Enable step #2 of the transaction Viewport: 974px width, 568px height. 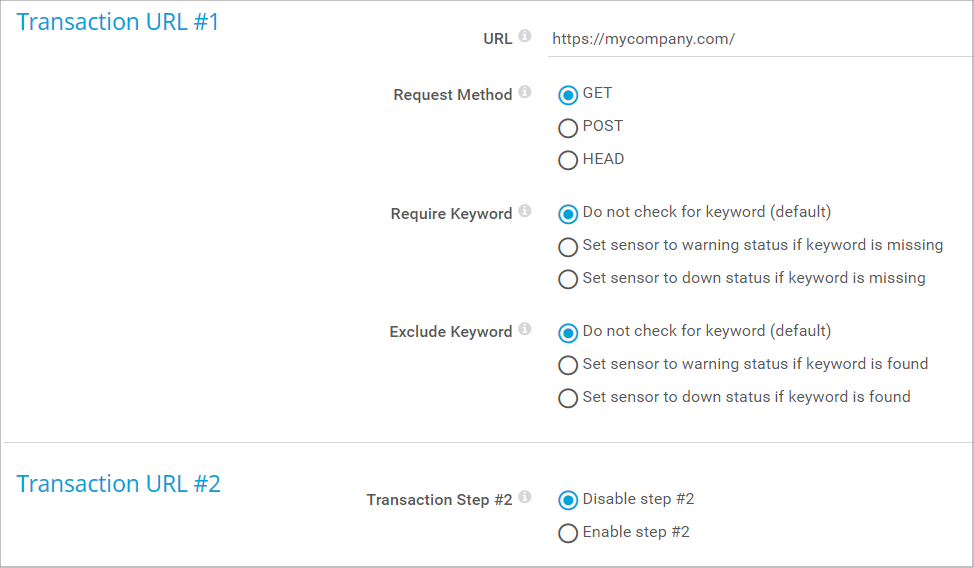point(568,533)
